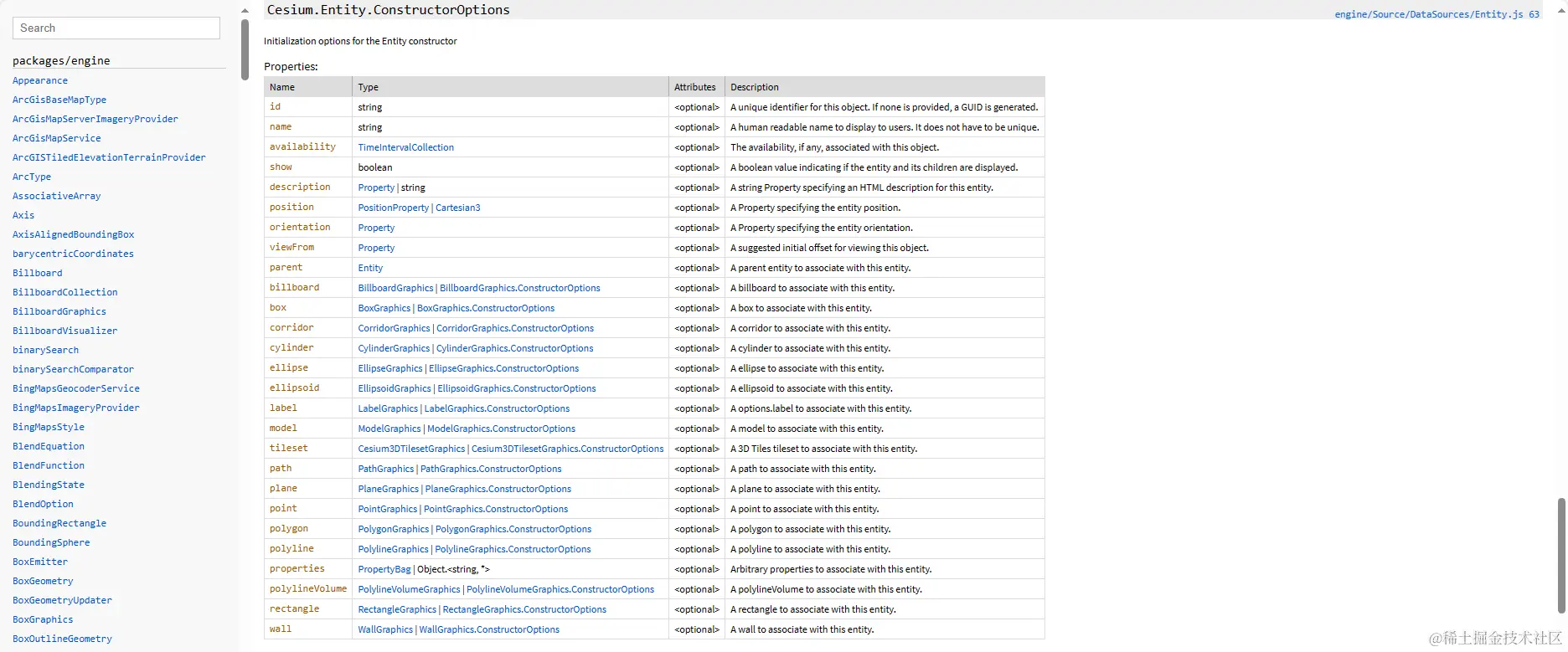Open Appearance in the sidebar
Screen dimensions: 1568x652
coord(40,80)
